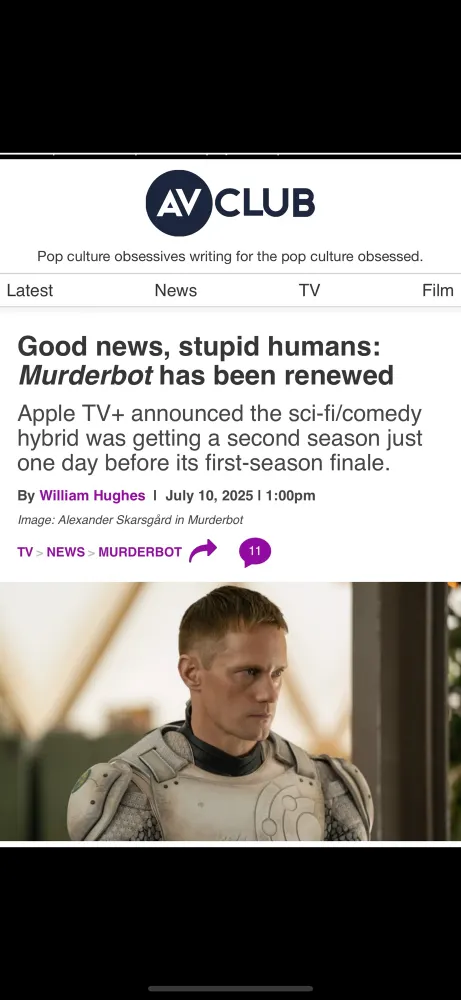The height and width of the screenshot is (1000, 461).
Task: Click the 1:00pm publish time
Action: (x=290, y=496)
